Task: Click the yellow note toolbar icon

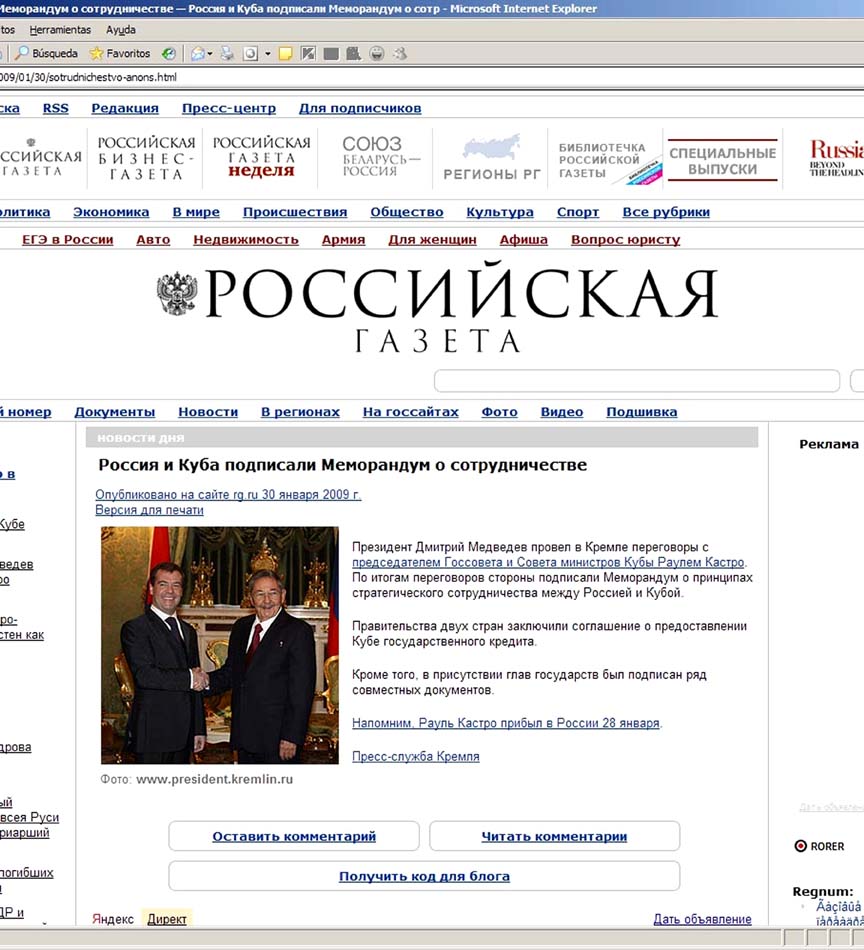Action: pyautogui.click(x=285, y=53)
